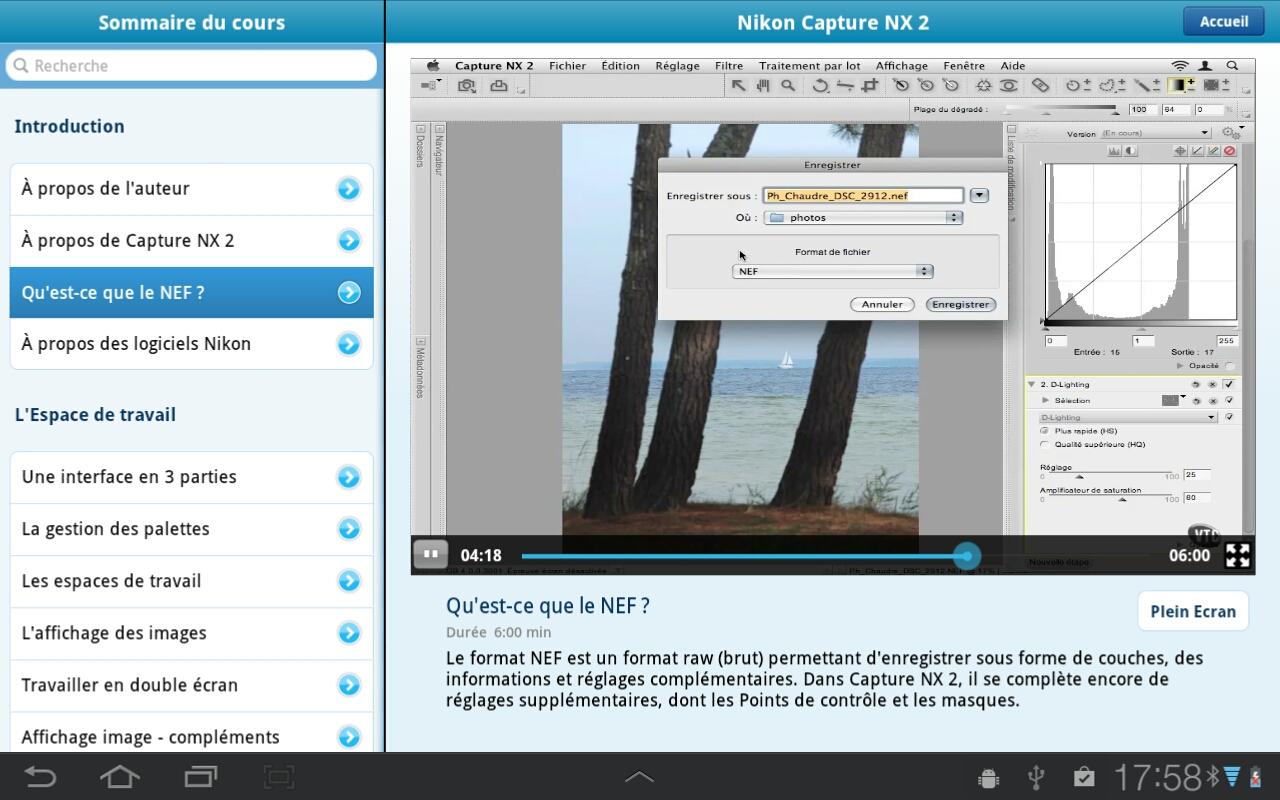Viewport: 1280px width, 800px height.
Task: Open the lesson "Travailler en double écran"
Action: (191, 685)
